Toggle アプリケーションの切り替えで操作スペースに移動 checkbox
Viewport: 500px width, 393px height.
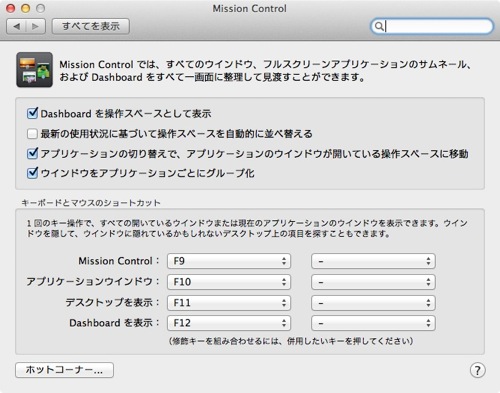(x=32, y=153)
